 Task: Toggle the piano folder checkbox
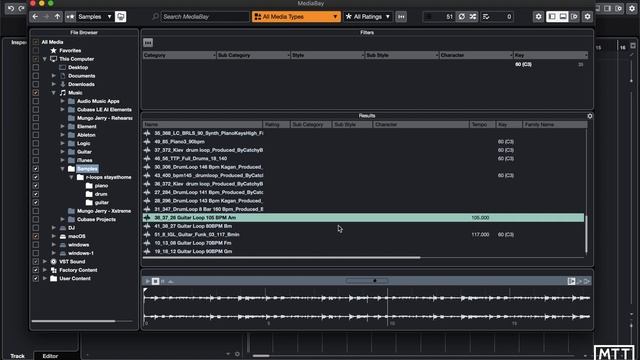click(36, 186)
